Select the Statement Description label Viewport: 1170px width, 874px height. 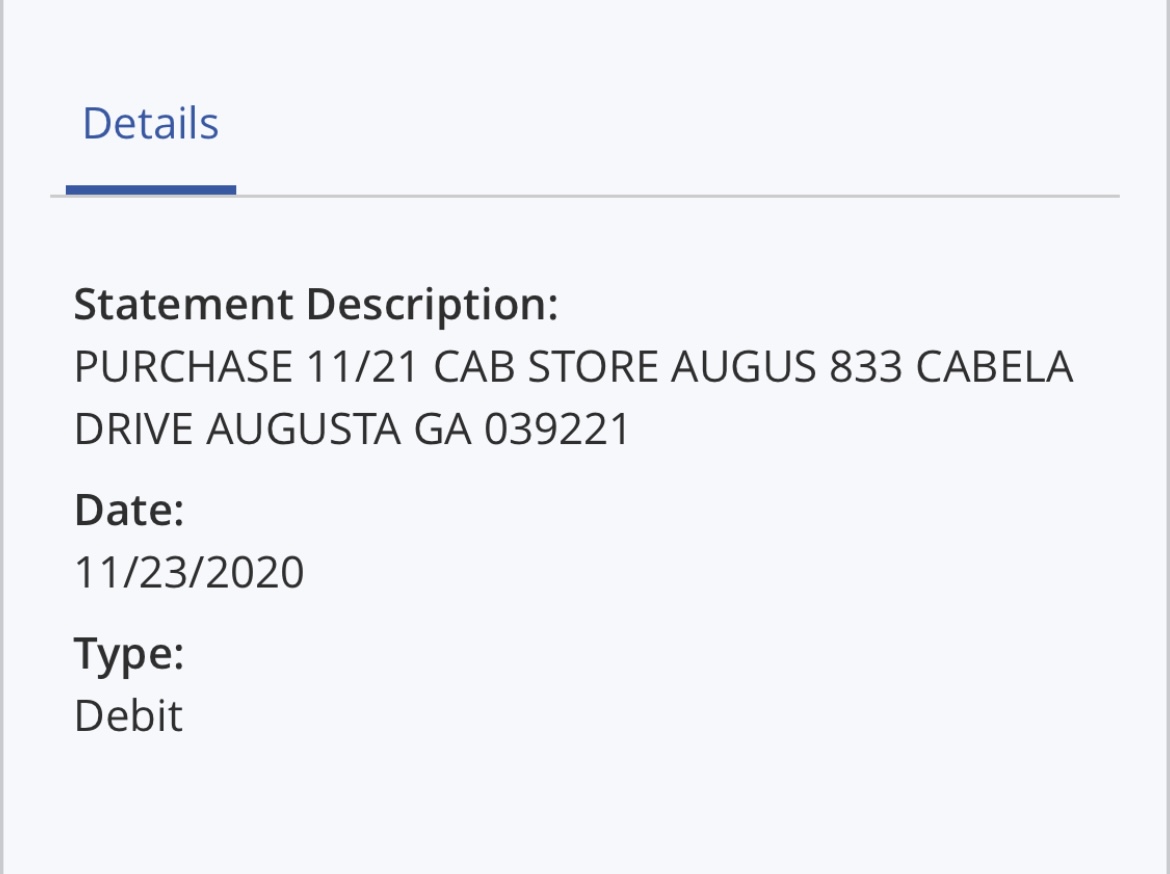click(316, 305)
